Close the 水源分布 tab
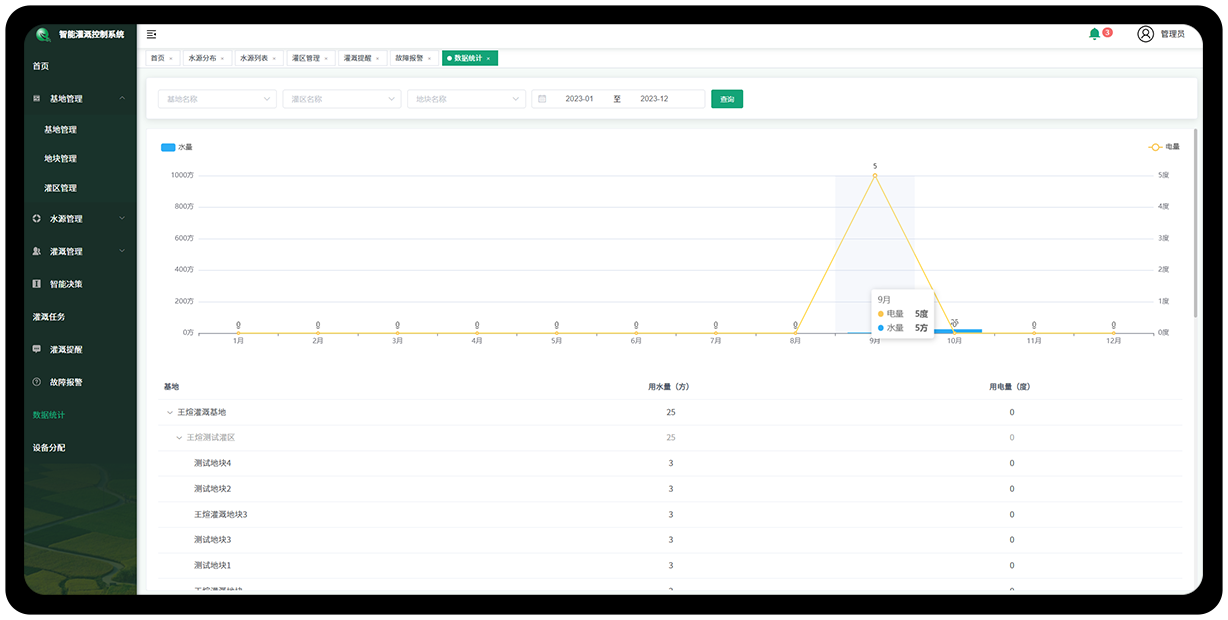 pyautogui.click(x=225, y=59)
